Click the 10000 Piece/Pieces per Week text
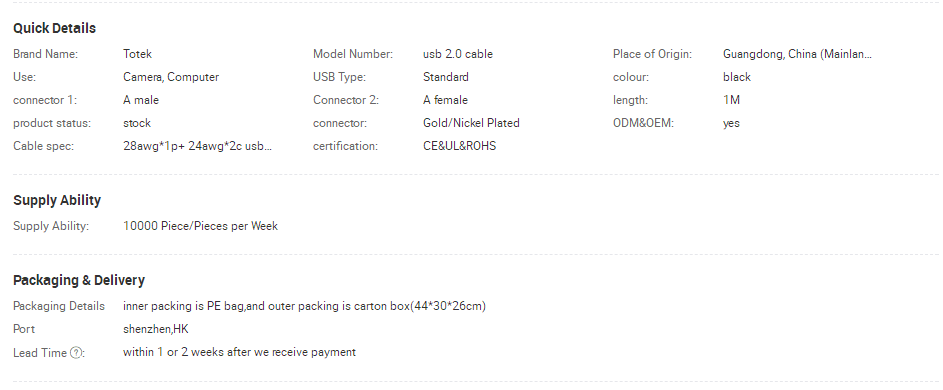 [200, 226]
